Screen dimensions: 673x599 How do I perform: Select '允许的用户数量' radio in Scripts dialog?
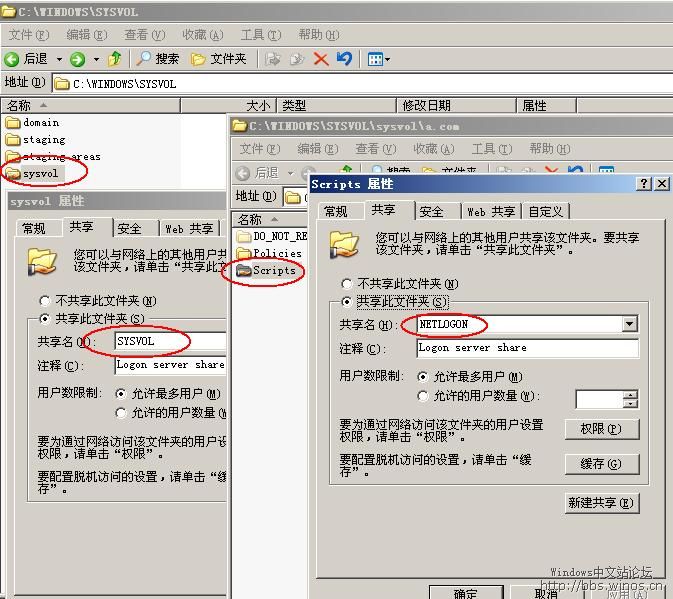[x=424, y=396]
